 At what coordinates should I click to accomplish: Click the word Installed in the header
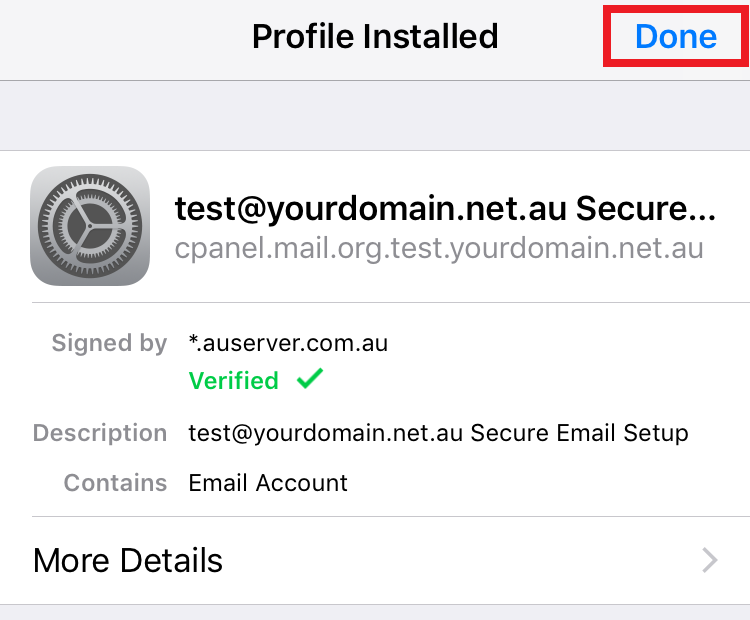tap(430, 36)
